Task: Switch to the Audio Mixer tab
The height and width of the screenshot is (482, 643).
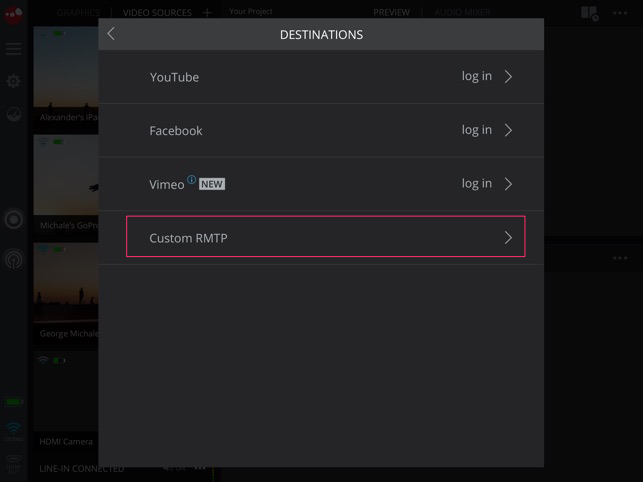Action: click(x=462, y=13)
